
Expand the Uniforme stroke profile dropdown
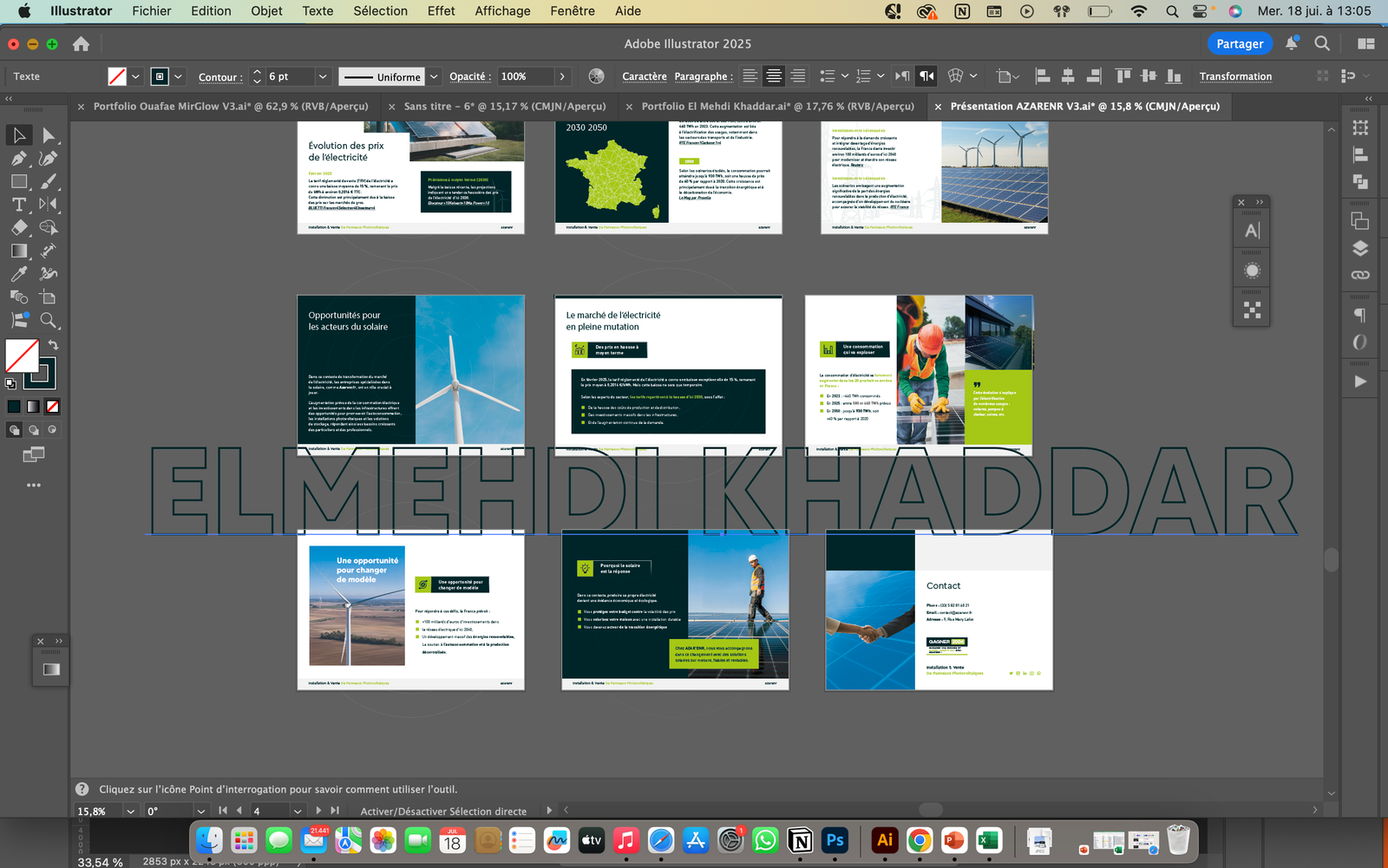coord(434,76)
